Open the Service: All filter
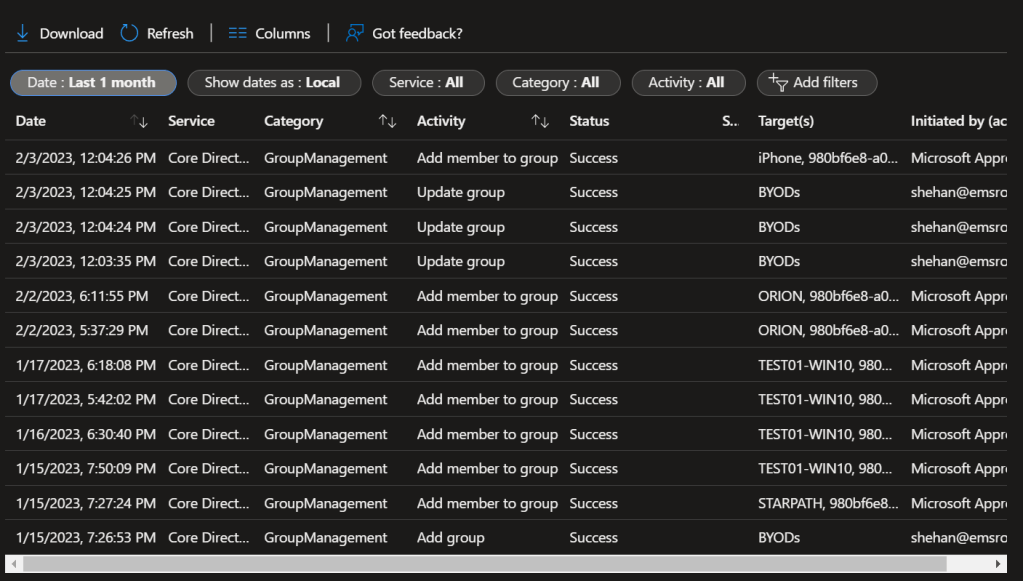Image resolution: width=1023 pixels, height=581 pixels. [x=427, y=83]
